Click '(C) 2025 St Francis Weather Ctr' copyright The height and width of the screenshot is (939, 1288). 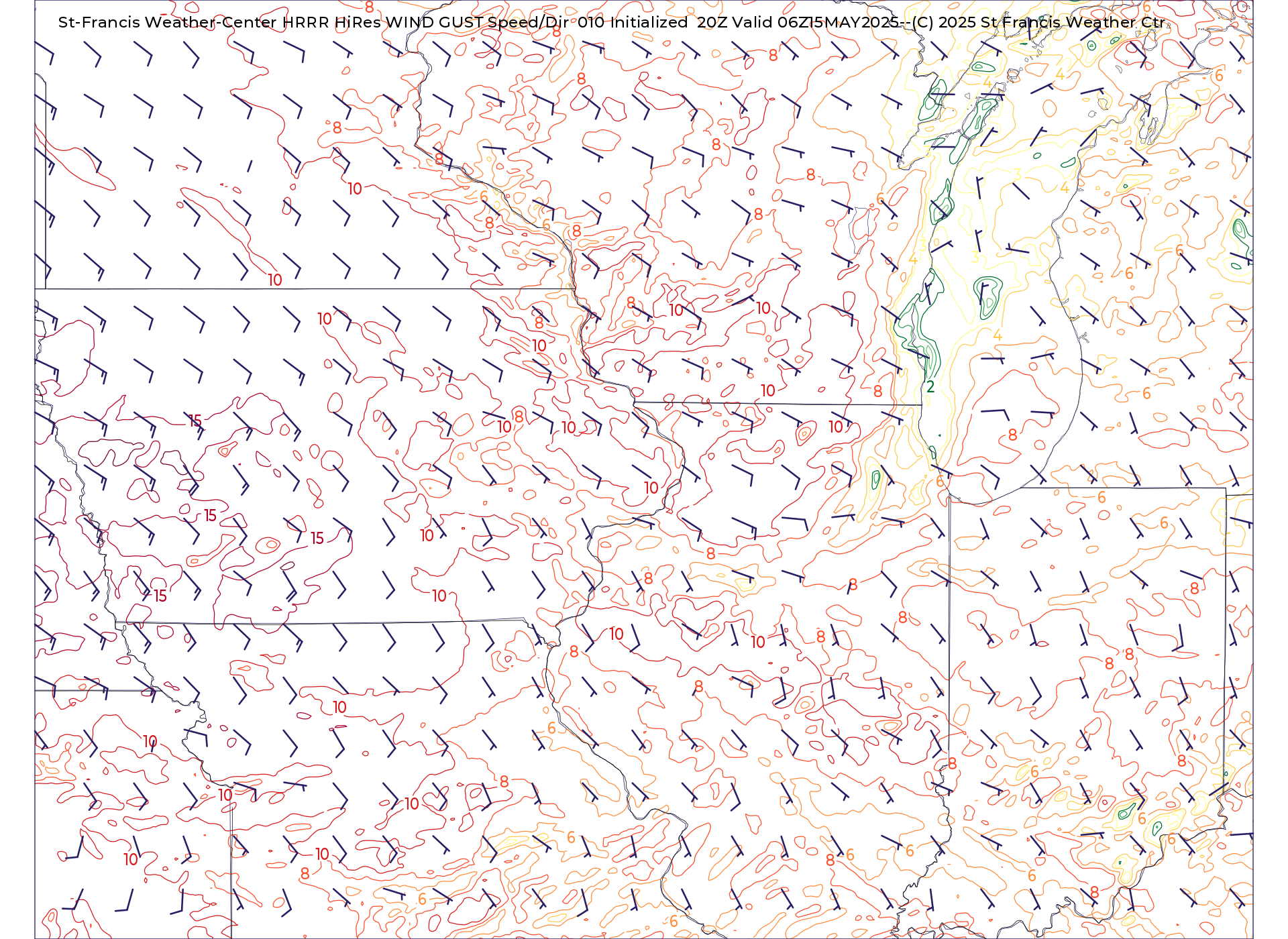[1039, 22]
